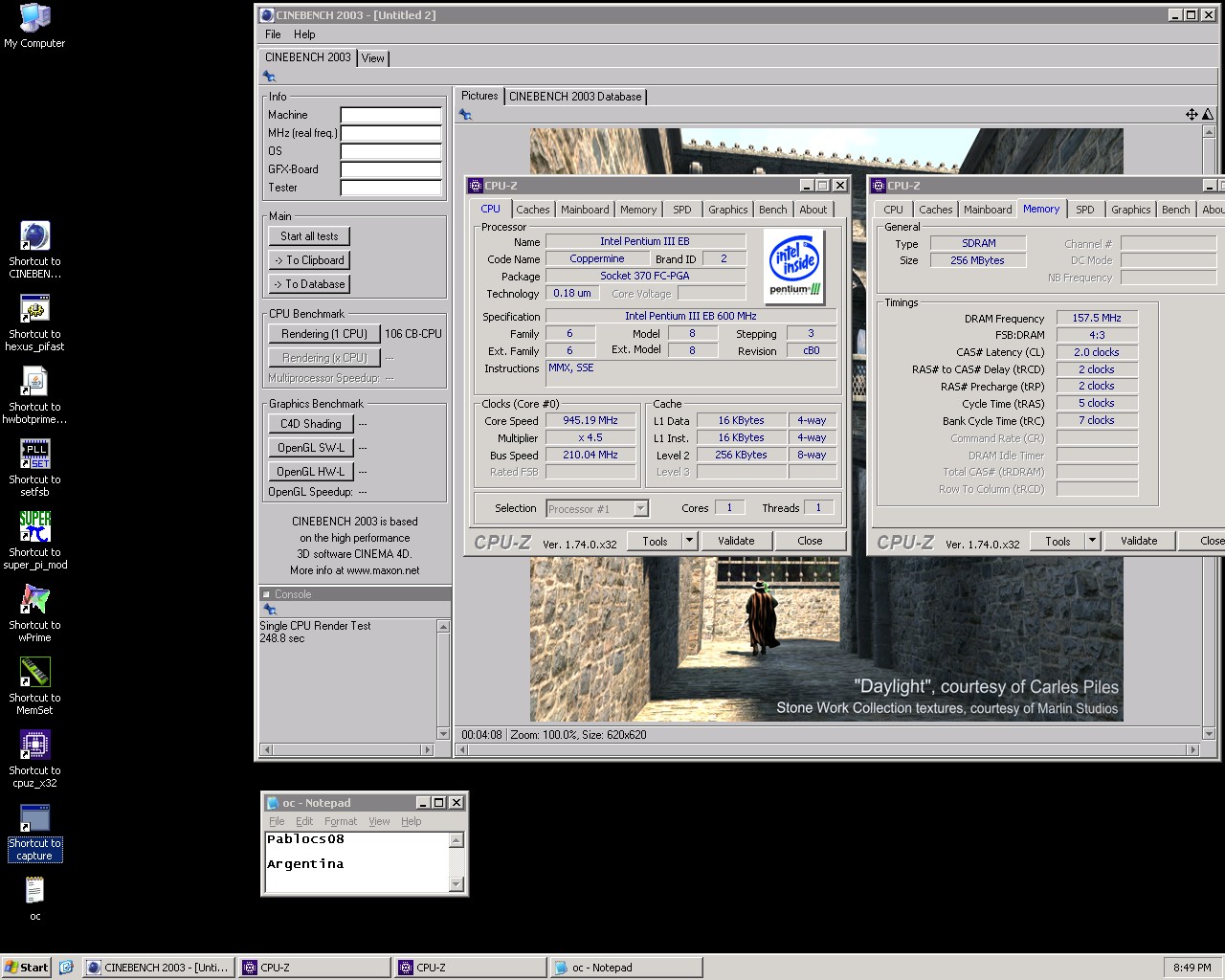Click Rendering (1 CPU) button
This screenshot has width=1225, height=980.
pos(324,334)
